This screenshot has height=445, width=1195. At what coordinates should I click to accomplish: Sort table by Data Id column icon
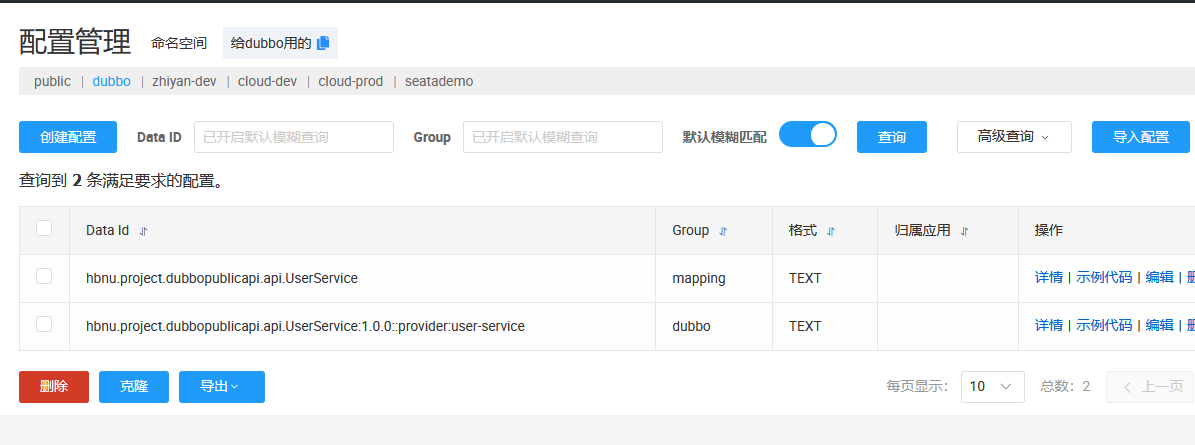pyautogui.click(x=144, y=231)
